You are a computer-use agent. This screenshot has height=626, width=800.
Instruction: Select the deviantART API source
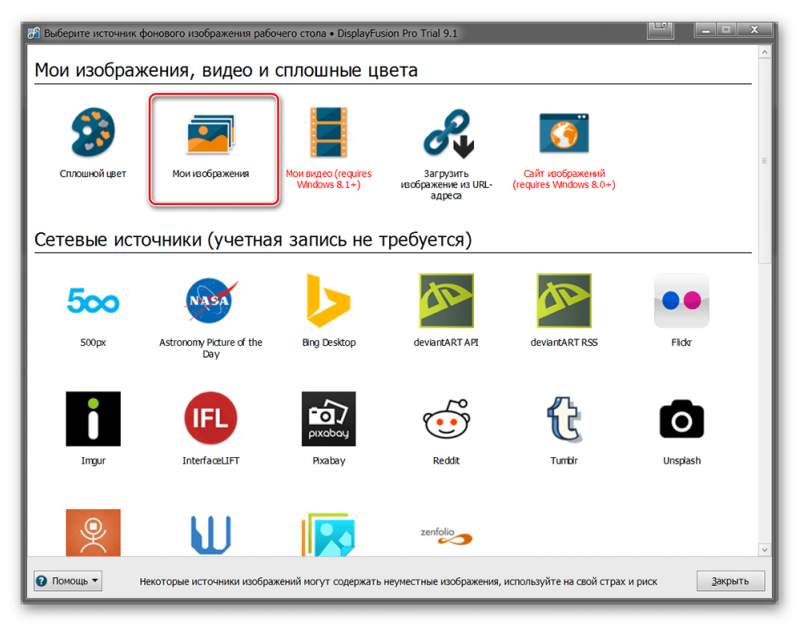point(446,301)
